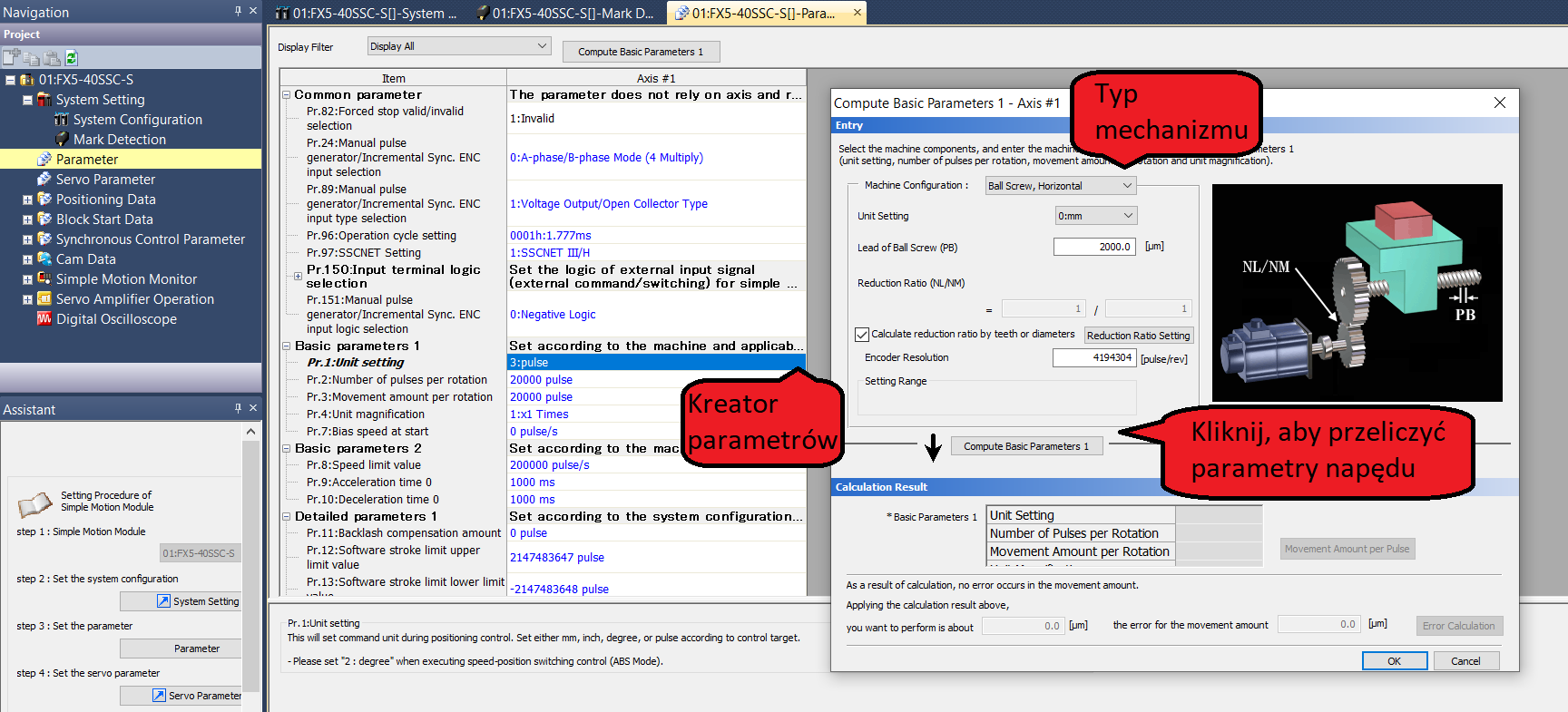
Task: Click the Synchronous Control Parameter icon
Action: pos(44,239)
